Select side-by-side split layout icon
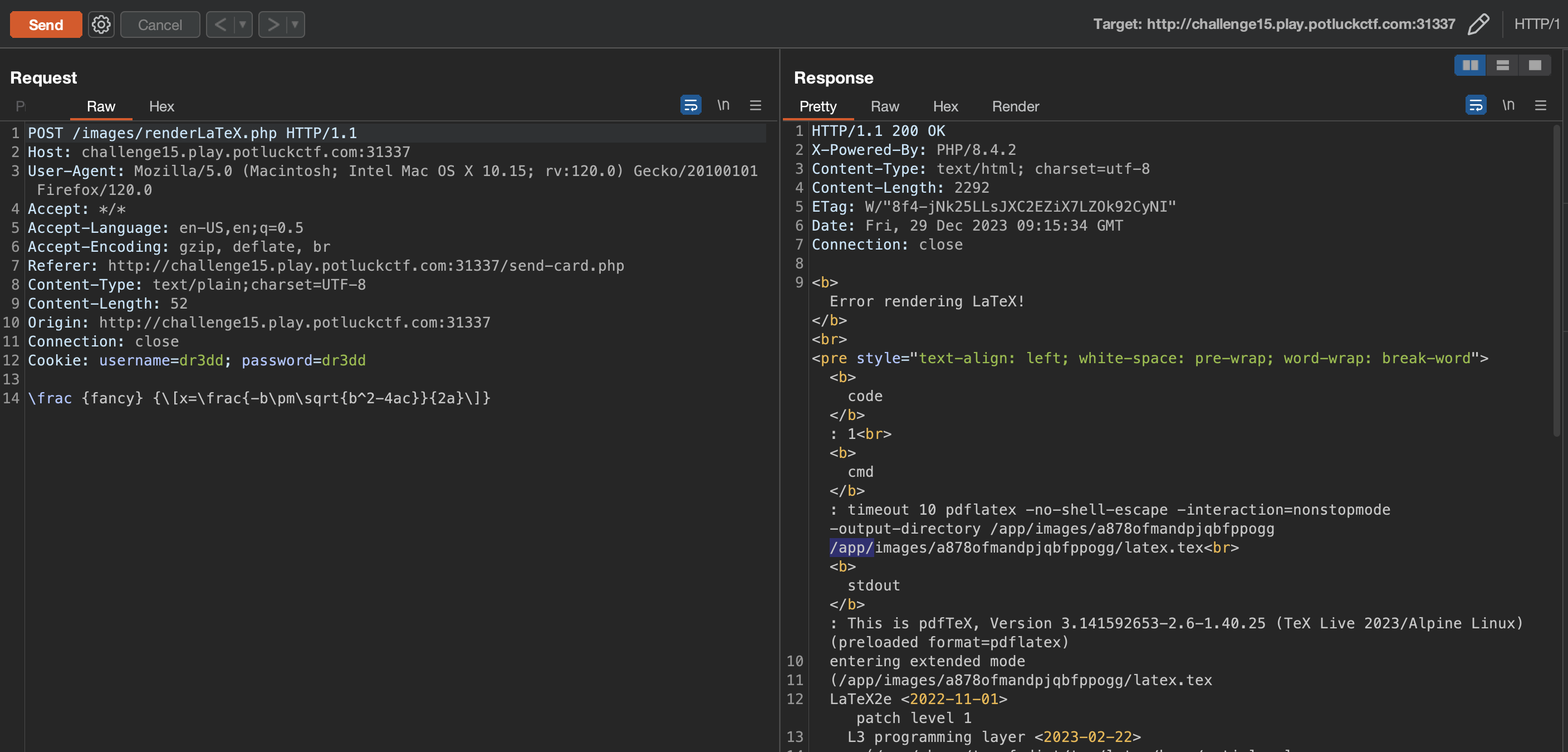1568x752 pixels. tap(1470, 65)
